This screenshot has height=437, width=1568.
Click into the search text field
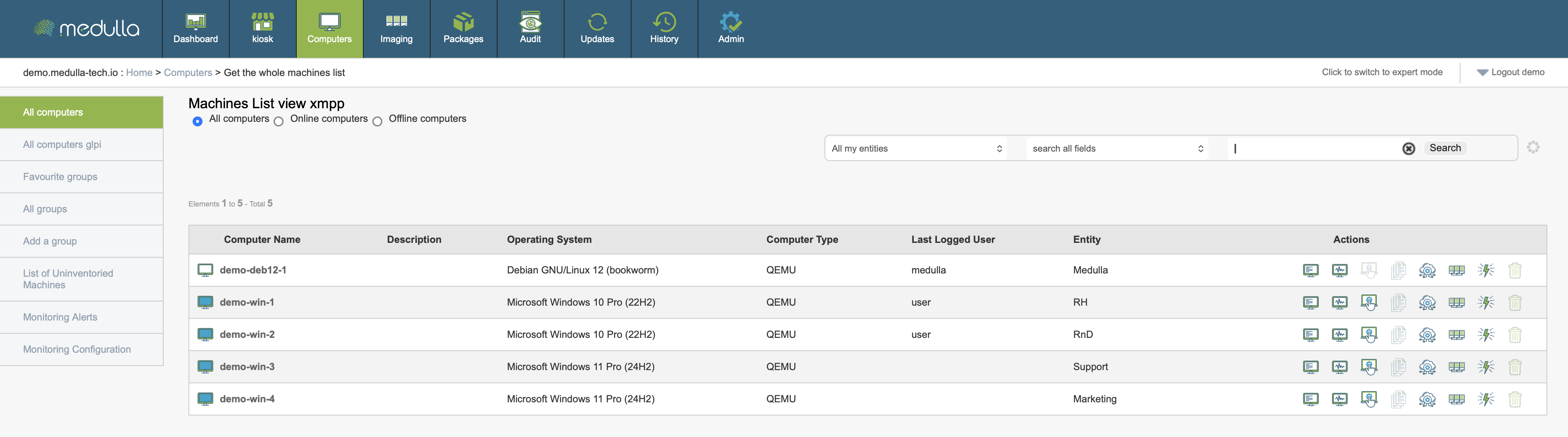click(1315, 149)
